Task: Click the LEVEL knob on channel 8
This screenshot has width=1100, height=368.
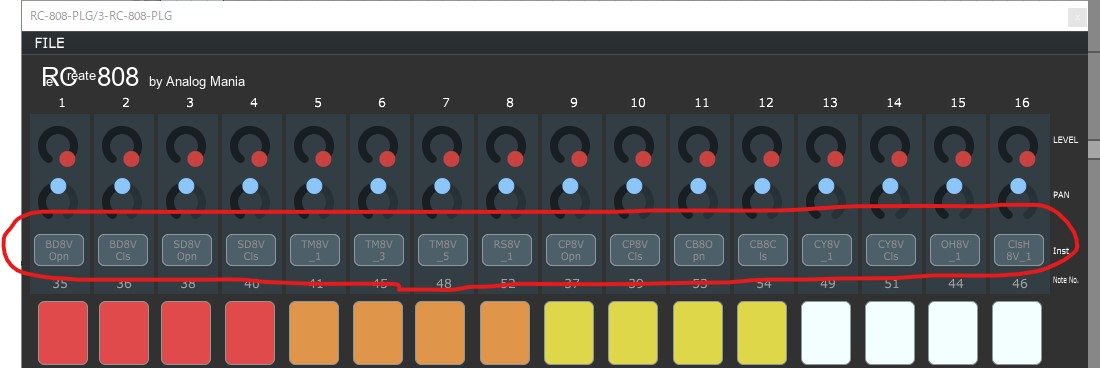Action: pyautogui.click(x=507, y=146)
